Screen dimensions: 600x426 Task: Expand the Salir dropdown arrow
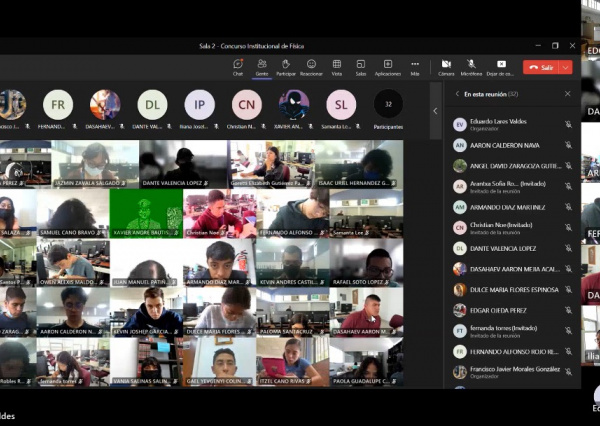coord(566,67)
